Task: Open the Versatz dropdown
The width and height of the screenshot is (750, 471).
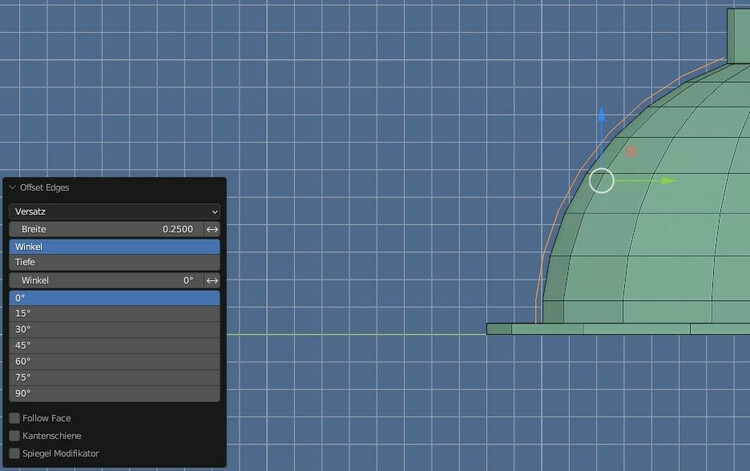Action: point(114,211)
